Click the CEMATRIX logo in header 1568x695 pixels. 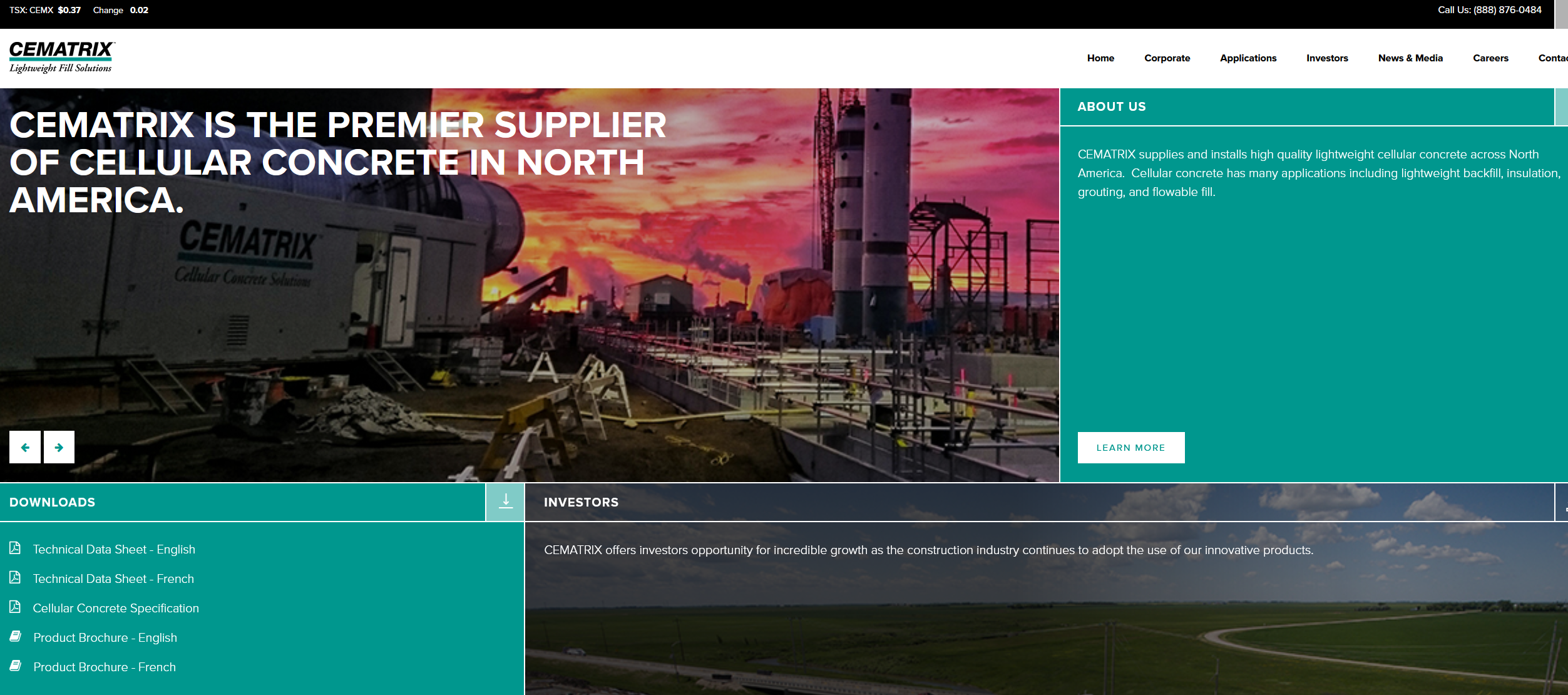(61, 58)
